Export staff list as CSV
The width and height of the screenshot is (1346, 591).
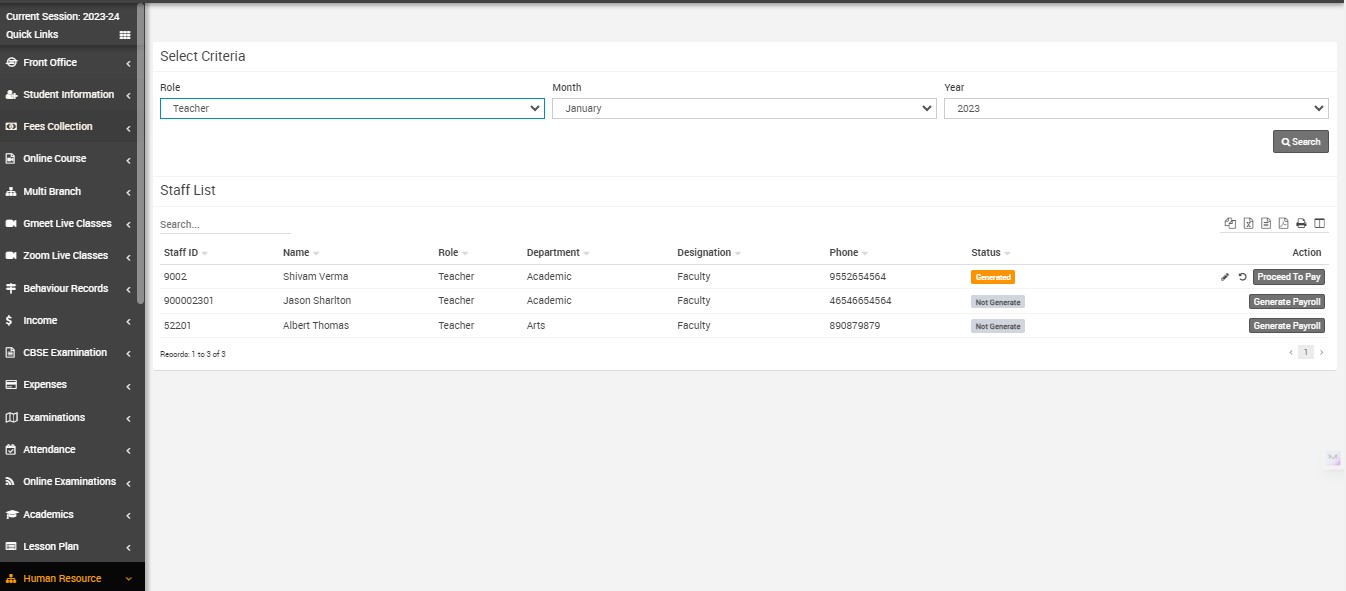(x=1266, y=224)
